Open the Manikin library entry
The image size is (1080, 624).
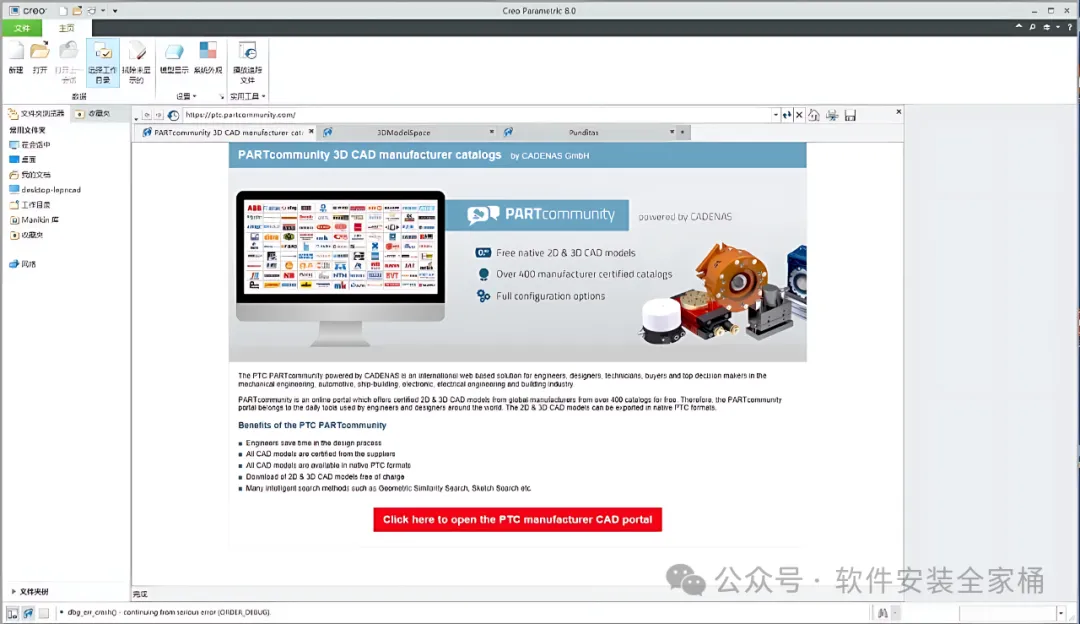(x=34, y=220)
